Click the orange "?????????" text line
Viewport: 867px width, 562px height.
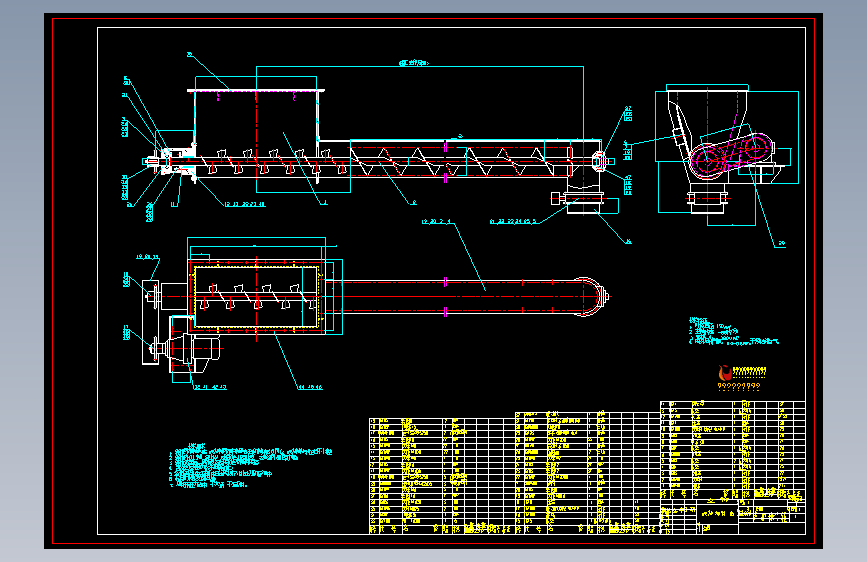(739, 387)
